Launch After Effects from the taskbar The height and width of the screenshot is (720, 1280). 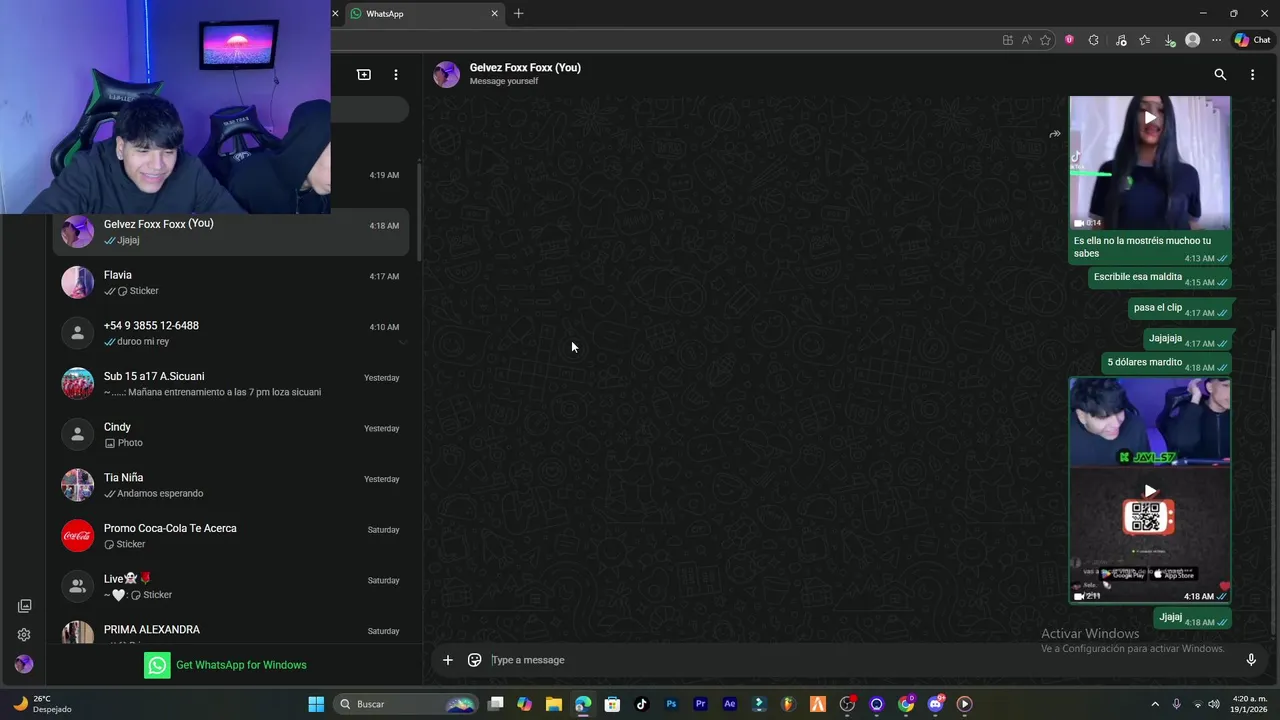pos(730,704)
